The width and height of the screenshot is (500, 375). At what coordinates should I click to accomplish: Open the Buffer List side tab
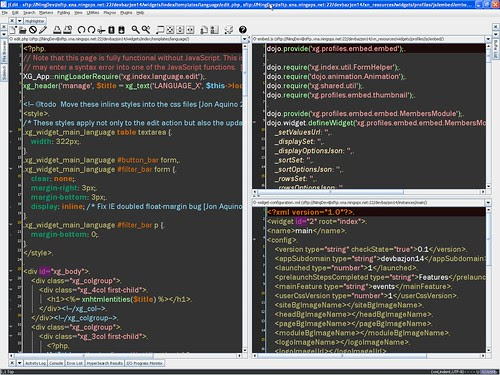pyautogui.click(x=495, y=49)
